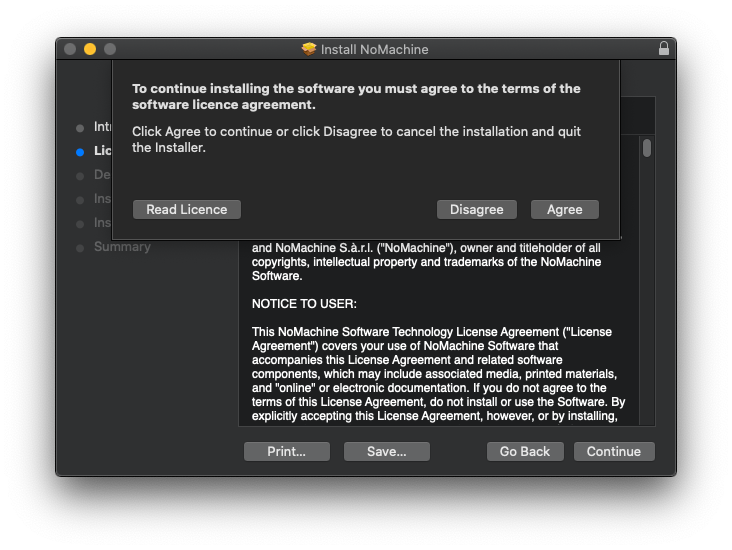
Task: Click the Go Back button
Action: (x=525, y=451)
